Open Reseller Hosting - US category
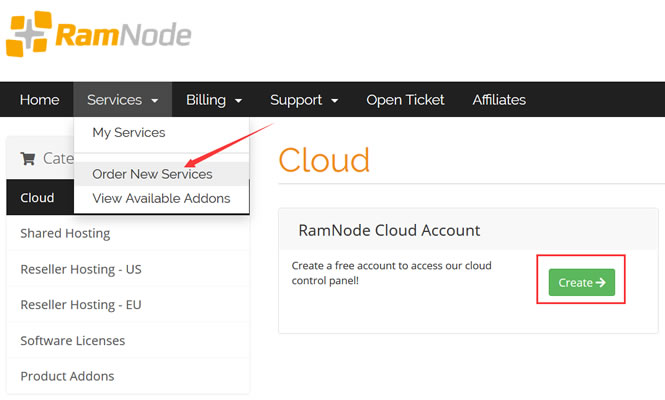The width and height of the screenshot is (665, 400). click(x=128, y=269)
